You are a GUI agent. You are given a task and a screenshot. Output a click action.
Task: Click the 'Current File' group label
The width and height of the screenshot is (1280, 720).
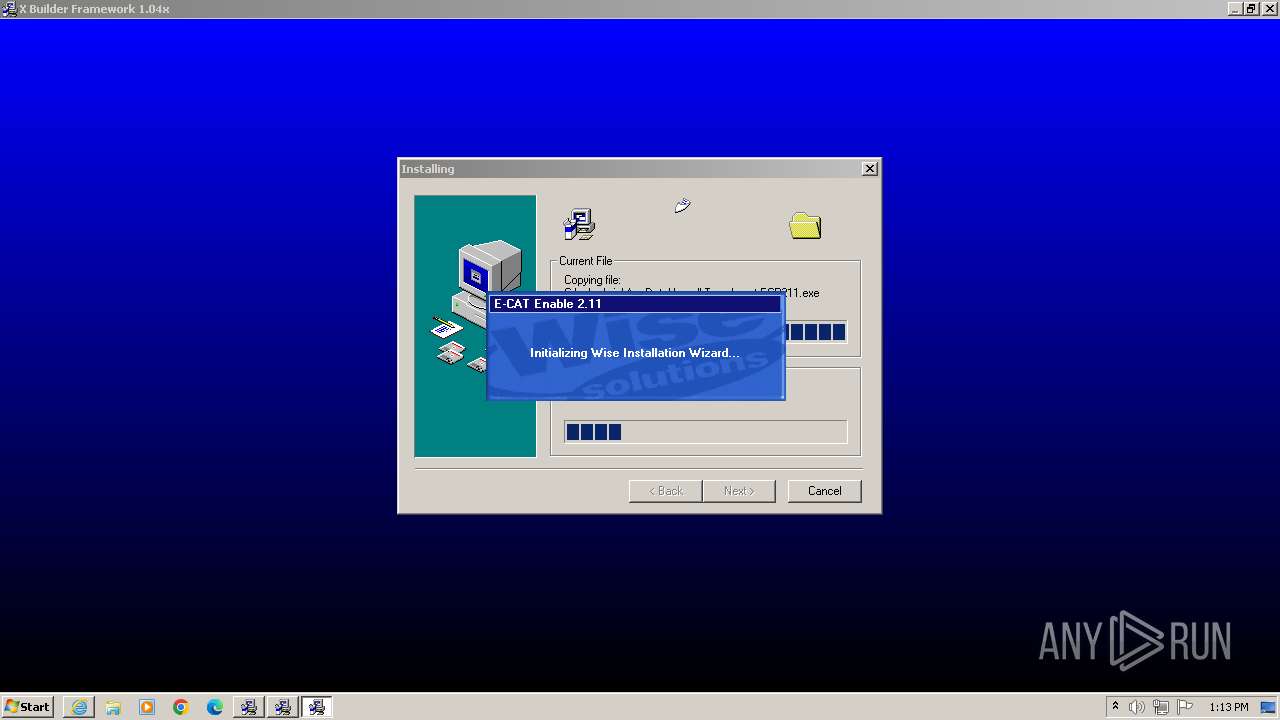click(x=585, y=261)
